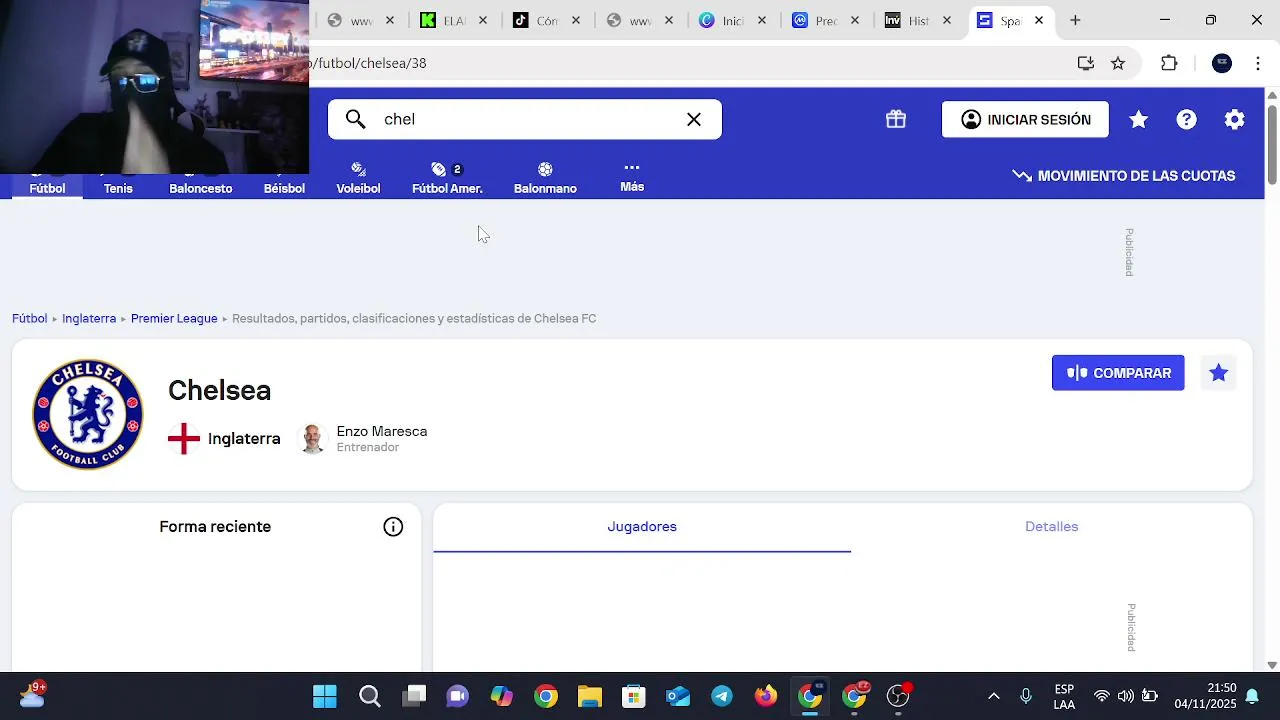The width and height of the screenshot is (1280, 720).
Task: Select the Fútbol Amer. sport tab
Action: (447, 178)
